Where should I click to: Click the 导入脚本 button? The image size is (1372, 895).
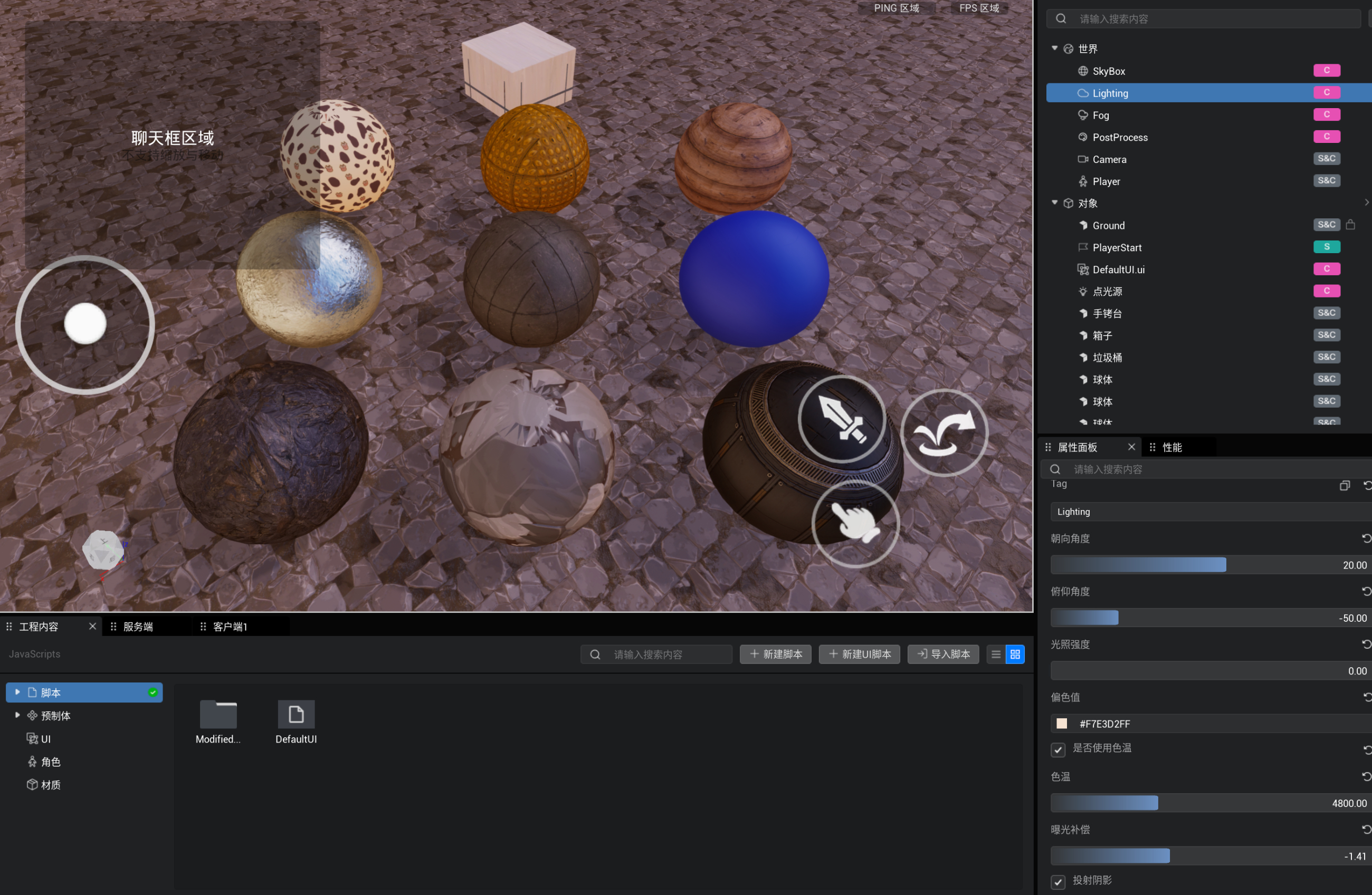pos(943,654)
